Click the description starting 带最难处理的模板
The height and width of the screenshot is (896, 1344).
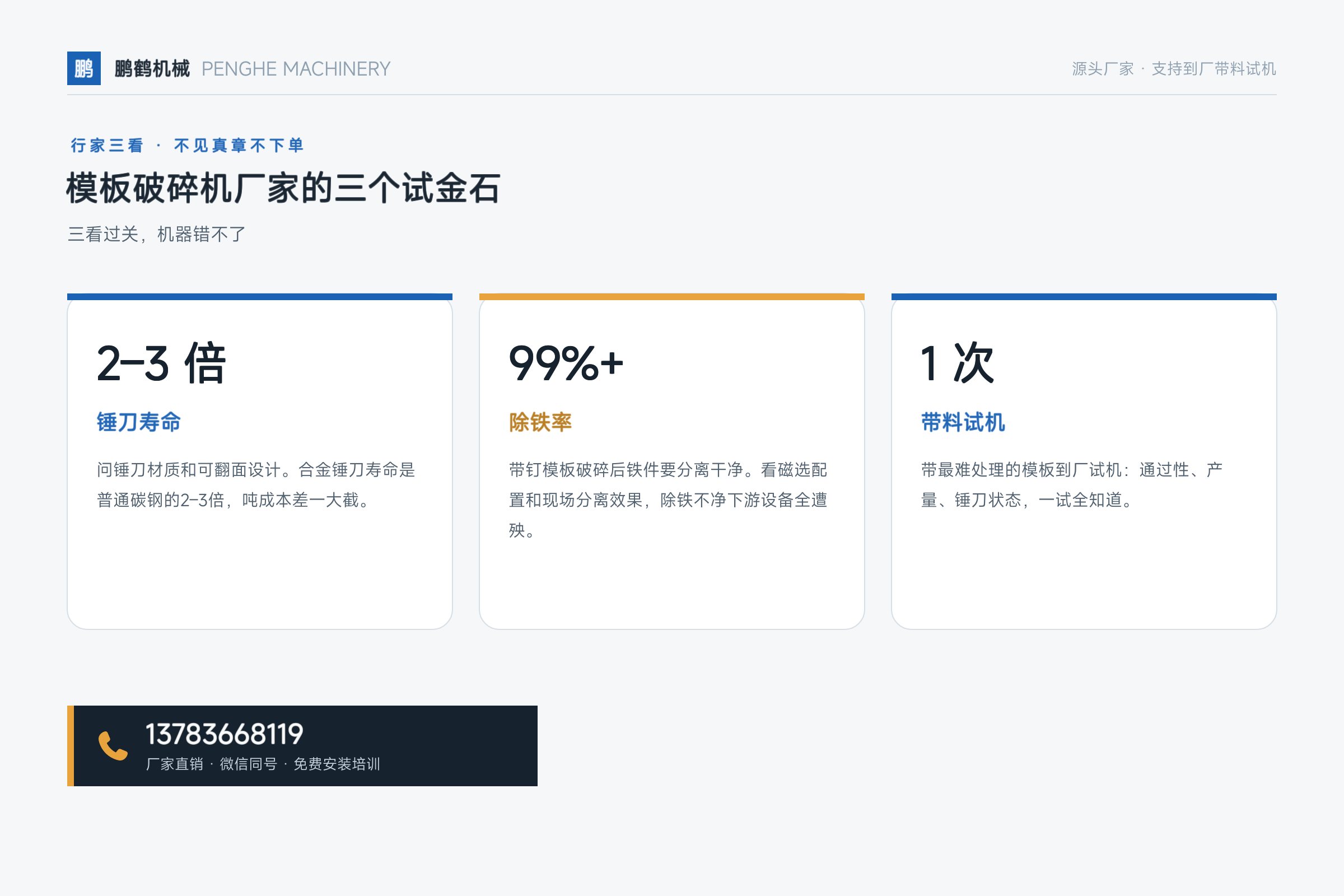(x=1072, y=484)
